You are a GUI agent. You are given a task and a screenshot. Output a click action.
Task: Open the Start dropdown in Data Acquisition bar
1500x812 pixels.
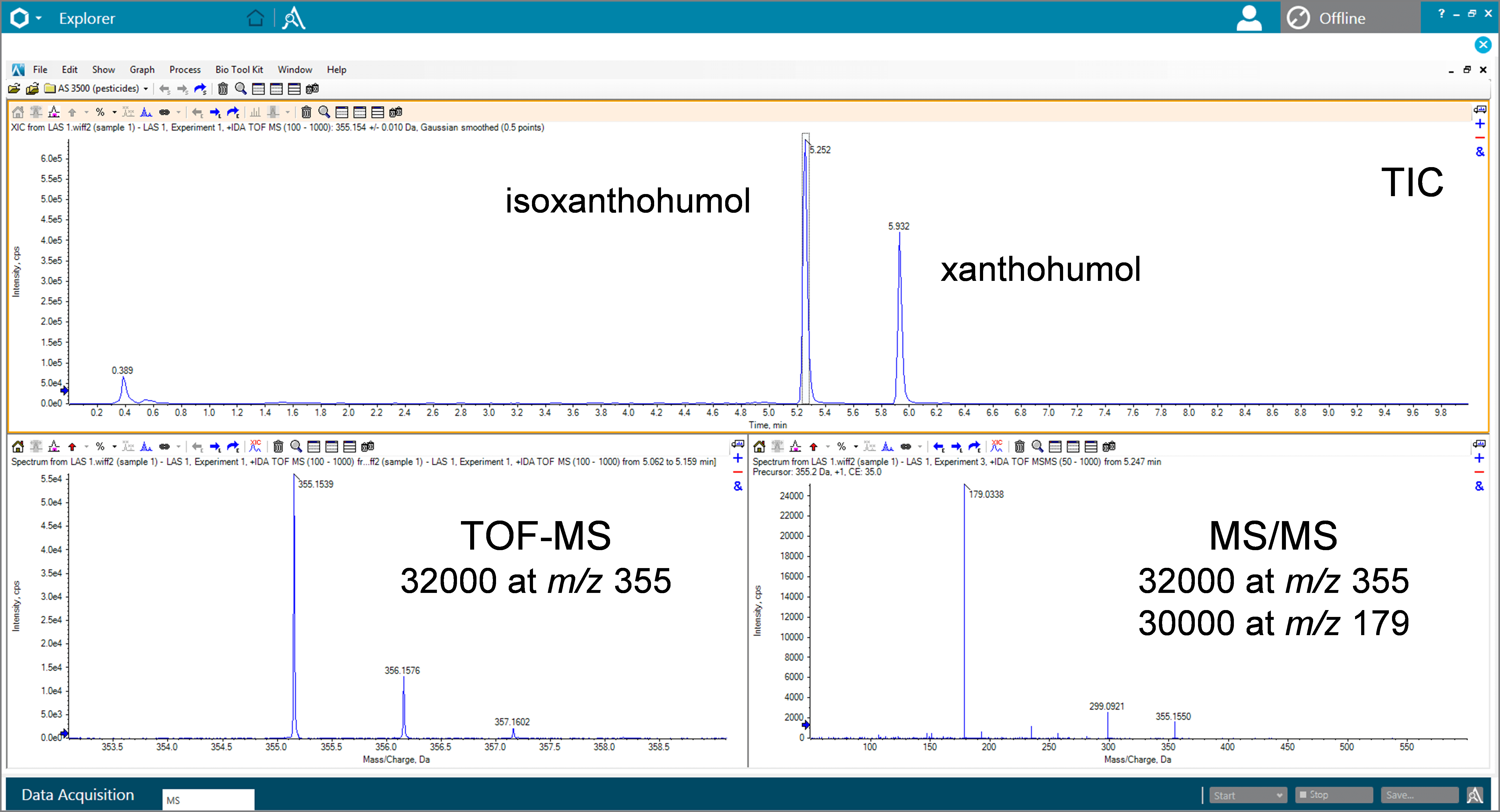click(x=1248, y=795)
